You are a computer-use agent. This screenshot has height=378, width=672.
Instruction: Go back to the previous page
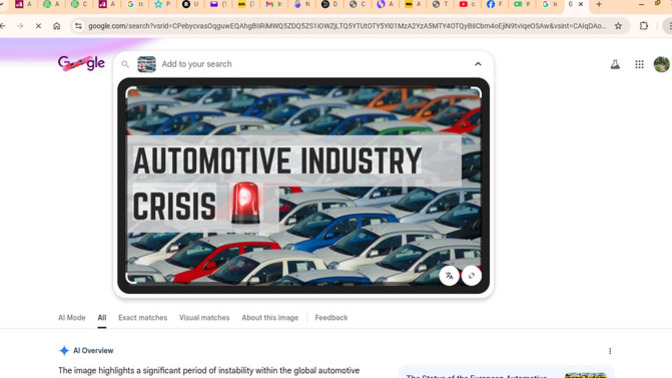tap(3, 26)
